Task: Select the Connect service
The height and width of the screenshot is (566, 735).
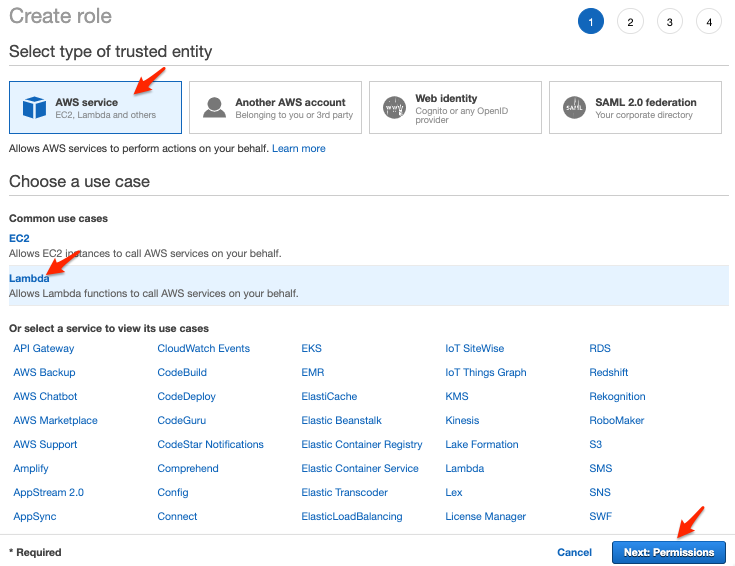Action: pos(177,516)
